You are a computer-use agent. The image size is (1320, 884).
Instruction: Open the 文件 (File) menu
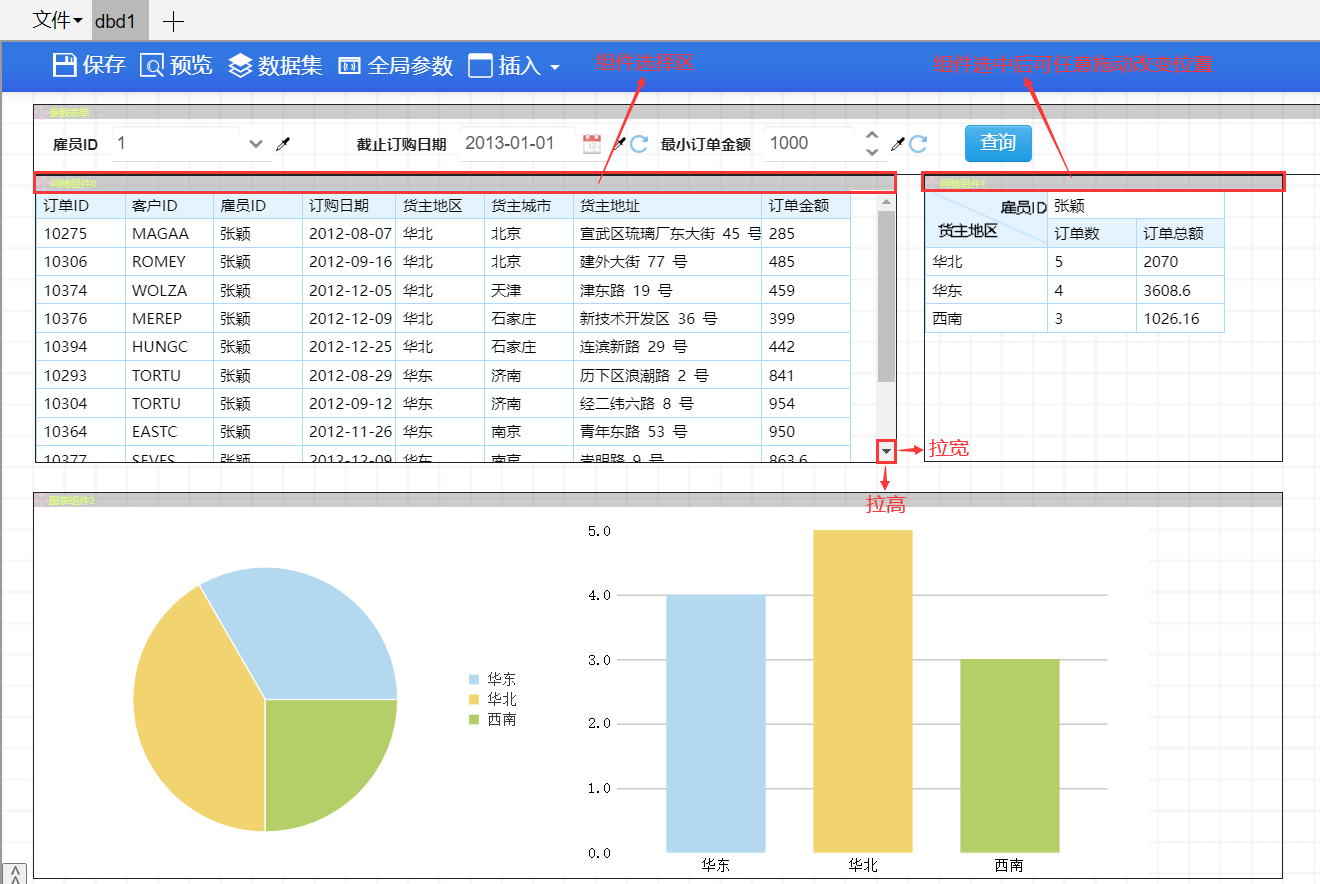57,20
